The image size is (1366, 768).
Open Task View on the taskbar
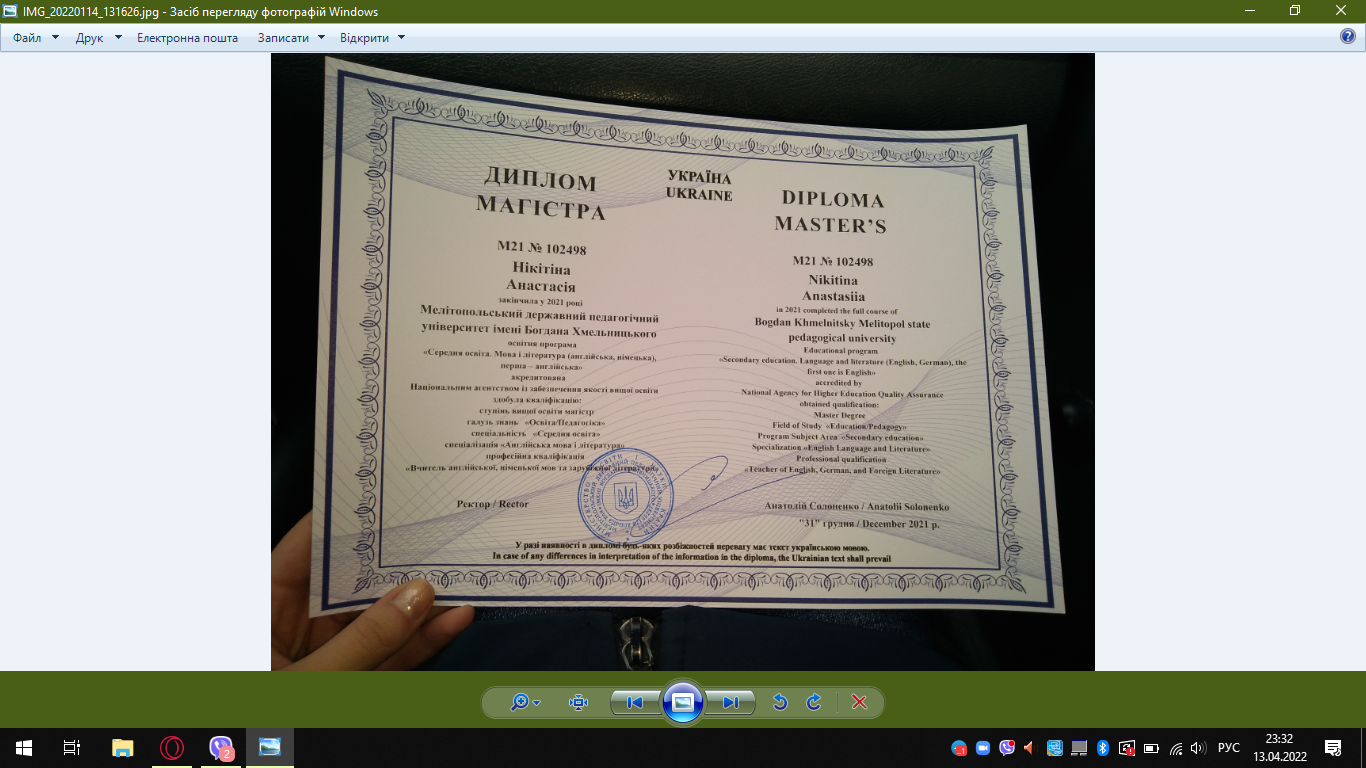coord(72,748)
